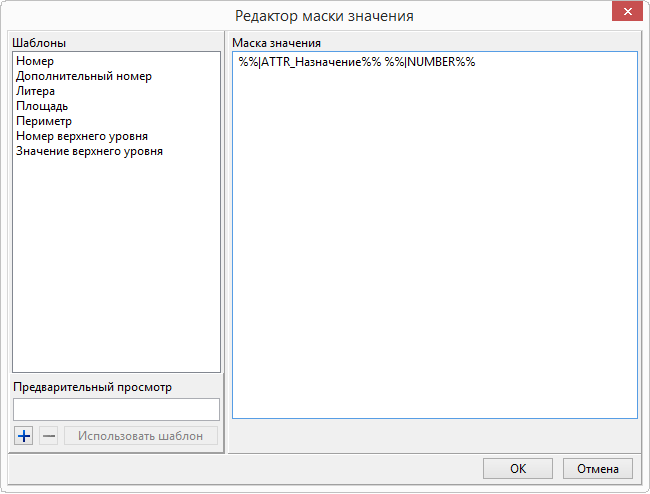The image size is (650, 494).
Task: Focus the 'Предварительный просмотр' preview field
Action: (115, 409)
